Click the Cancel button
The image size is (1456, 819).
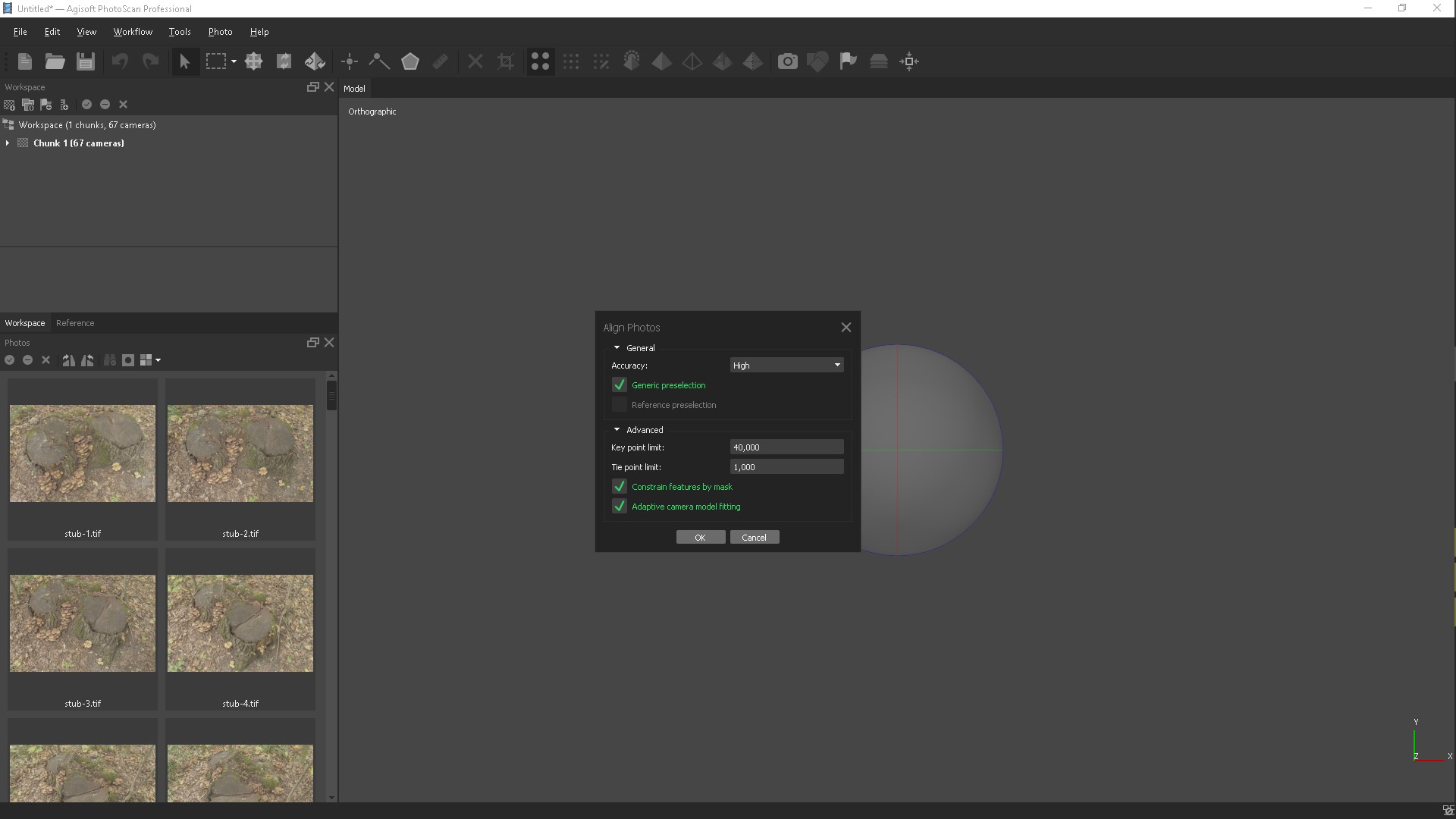pyautogui.click(x=754, y=538)
